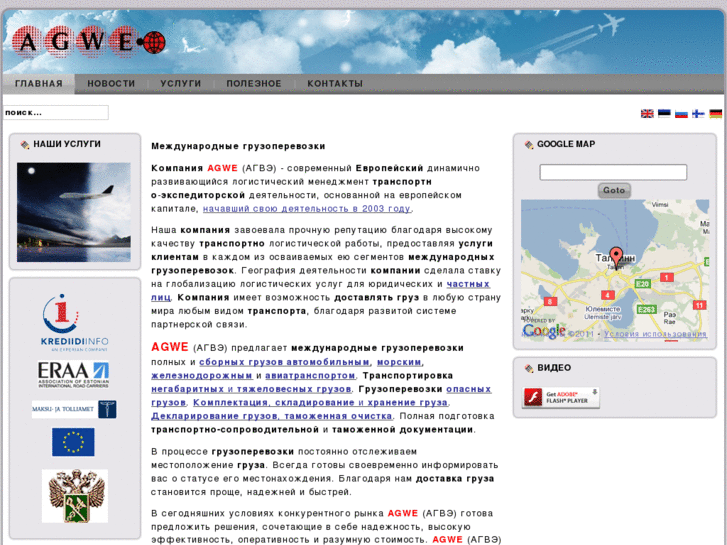The image size is (727, 545).
Task: Click the icon beside GOOGLE MAP heading
Action: point(529,145)
